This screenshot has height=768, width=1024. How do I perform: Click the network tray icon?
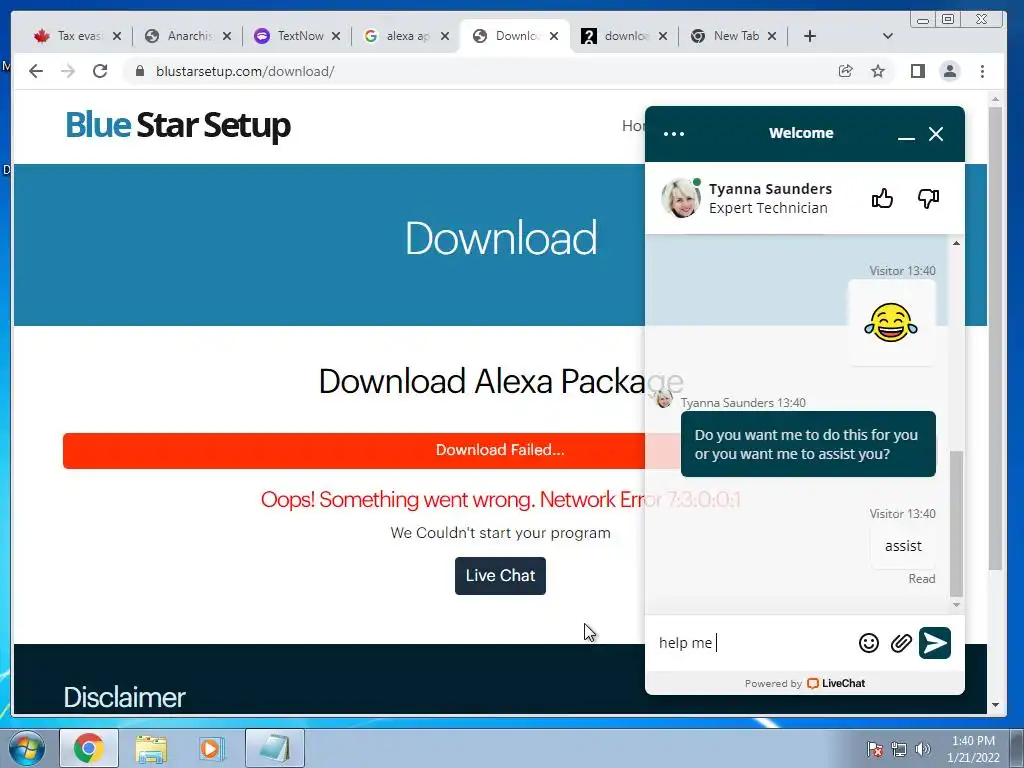click(x=899, y=749)
